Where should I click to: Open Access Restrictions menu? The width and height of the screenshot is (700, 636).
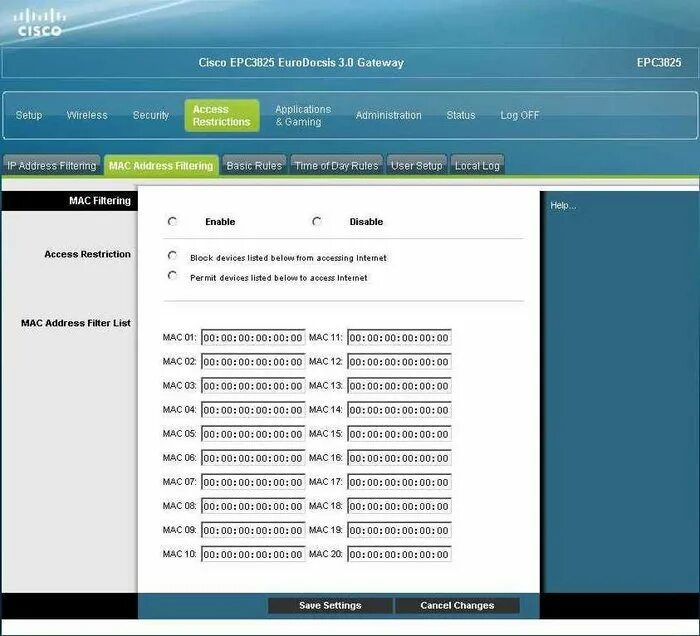tap(222, 116)
